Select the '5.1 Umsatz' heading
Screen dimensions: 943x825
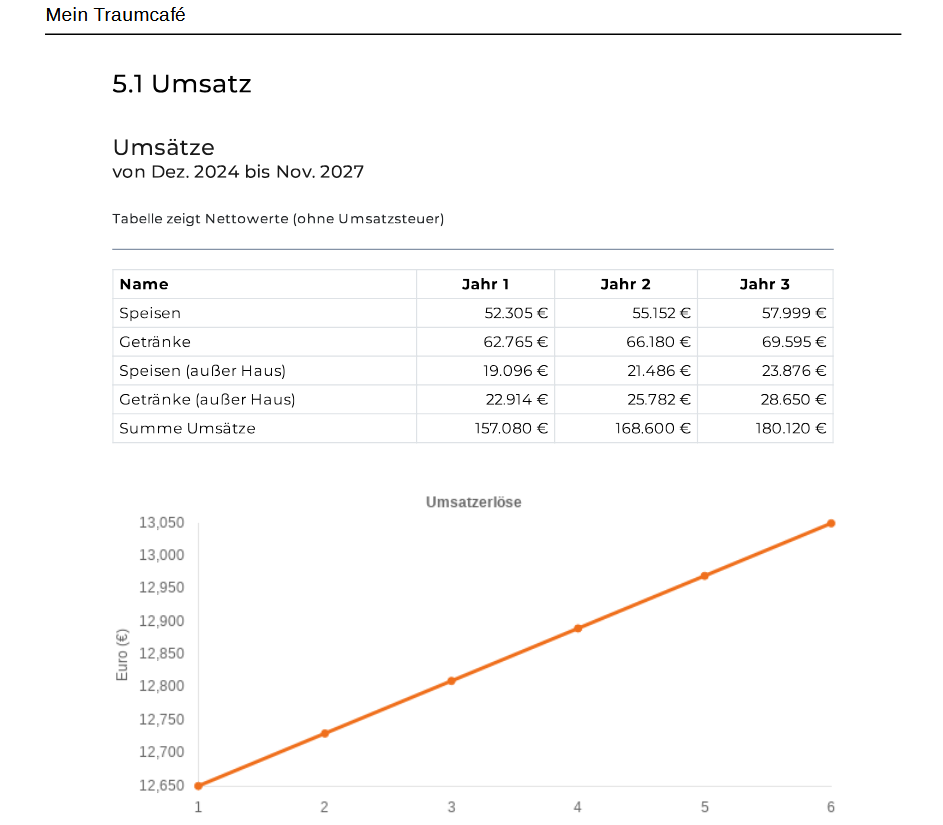click(x=182, y=84)
